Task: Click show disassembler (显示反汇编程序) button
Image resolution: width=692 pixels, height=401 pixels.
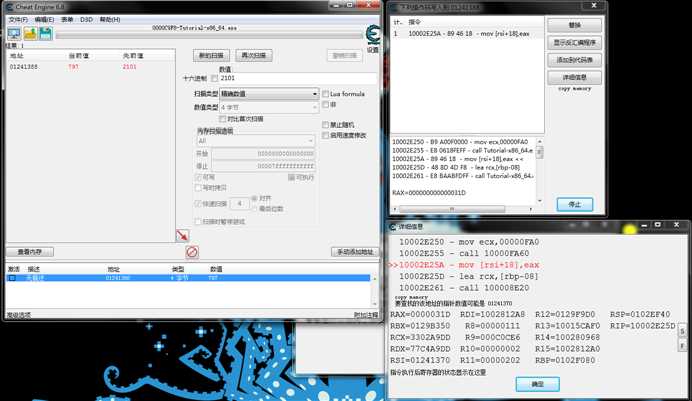Action: coord(574,43)
